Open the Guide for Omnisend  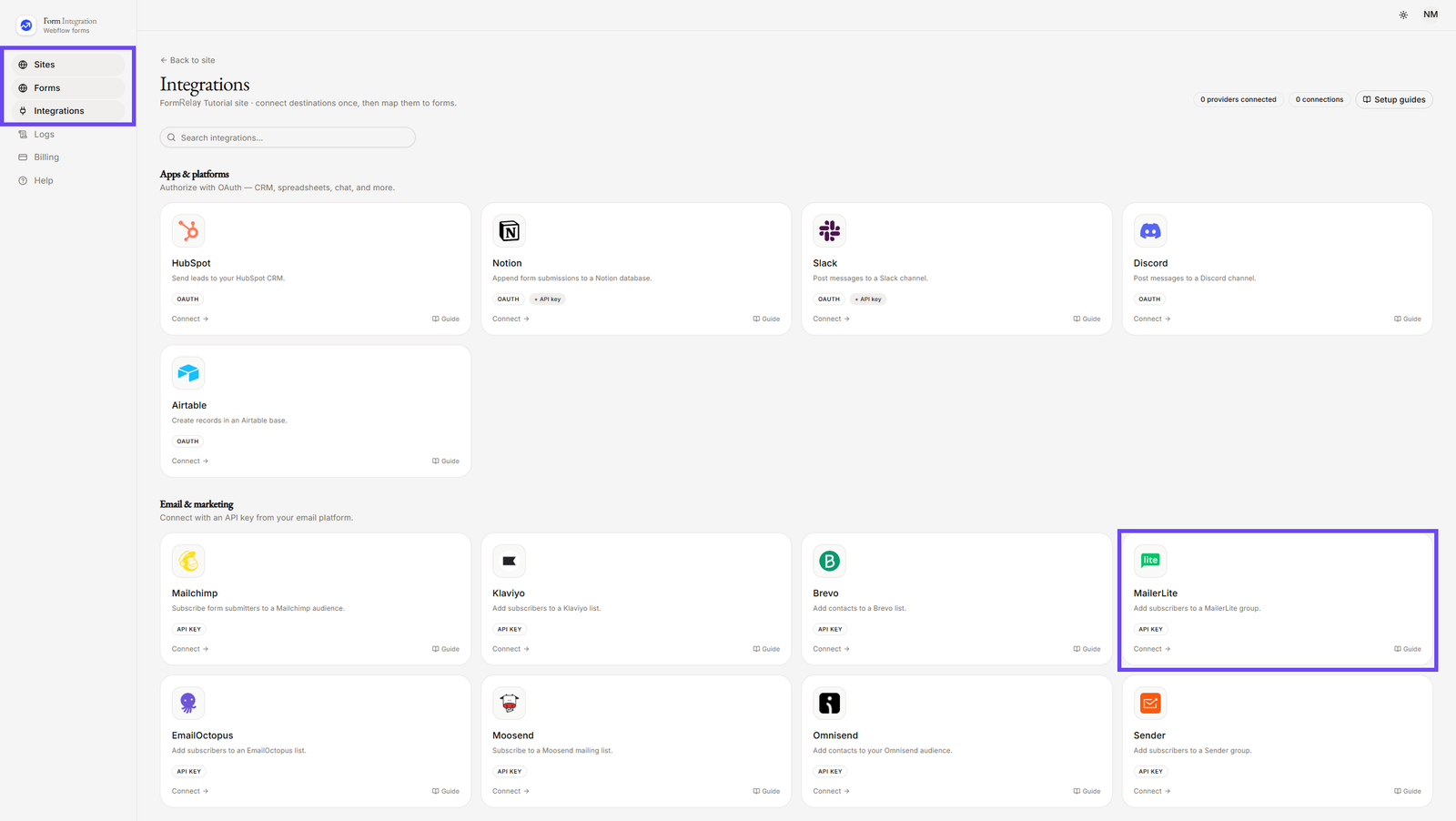tap(1087, 791)
